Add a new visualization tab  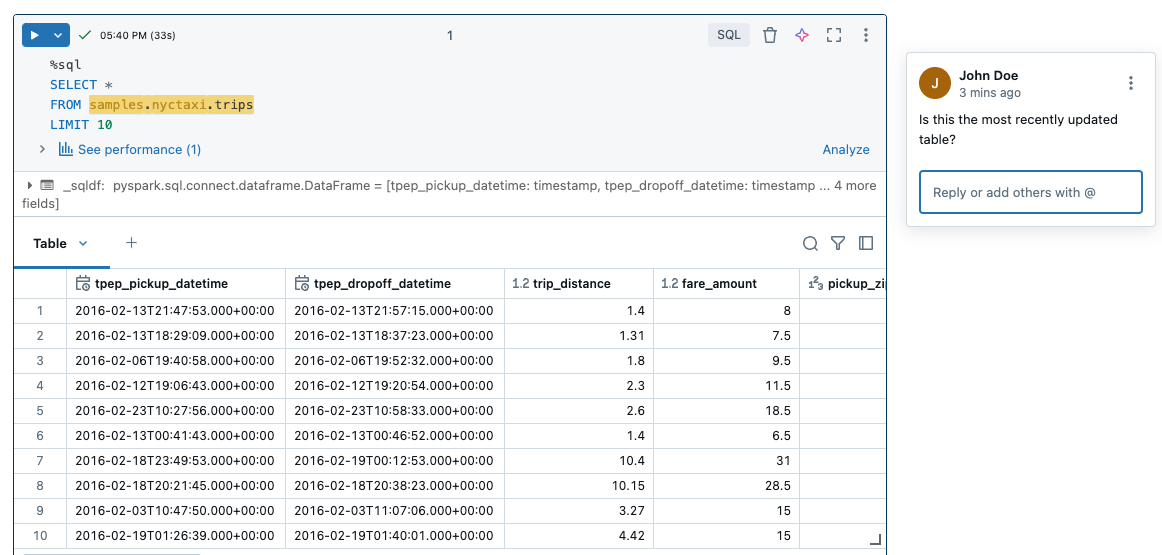click(x=131, y=243)
